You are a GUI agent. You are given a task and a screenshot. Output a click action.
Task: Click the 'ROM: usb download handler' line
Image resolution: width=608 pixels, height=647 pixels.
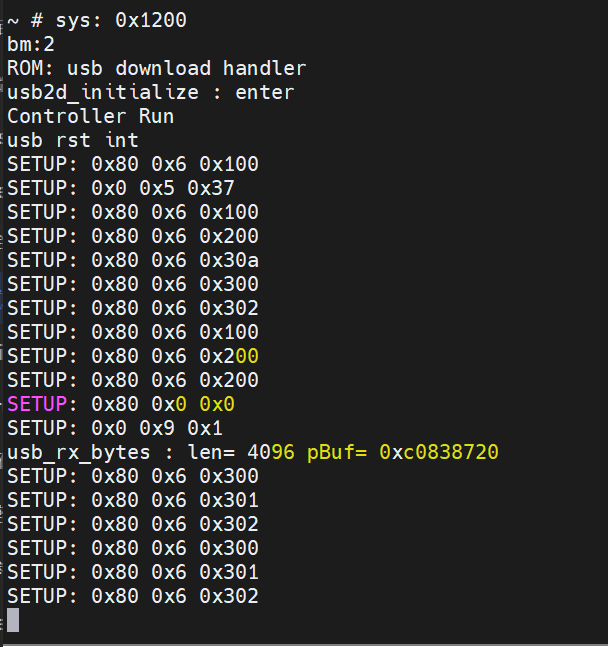(x=157, y=68)
